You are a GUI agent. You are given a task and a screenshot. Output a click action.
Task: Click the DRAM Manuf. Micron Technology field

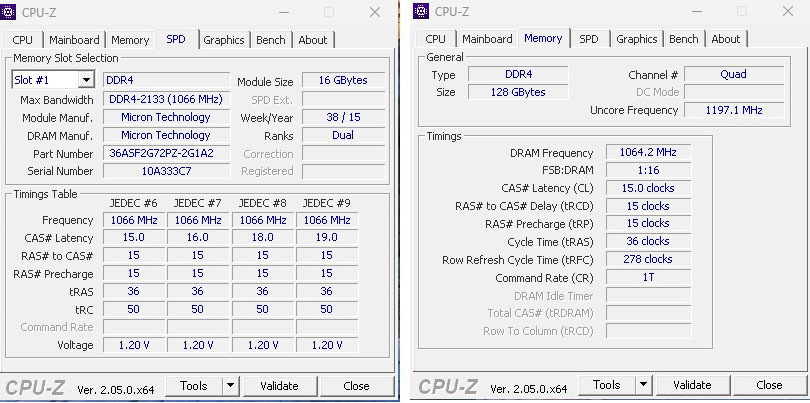pos(166,135)
